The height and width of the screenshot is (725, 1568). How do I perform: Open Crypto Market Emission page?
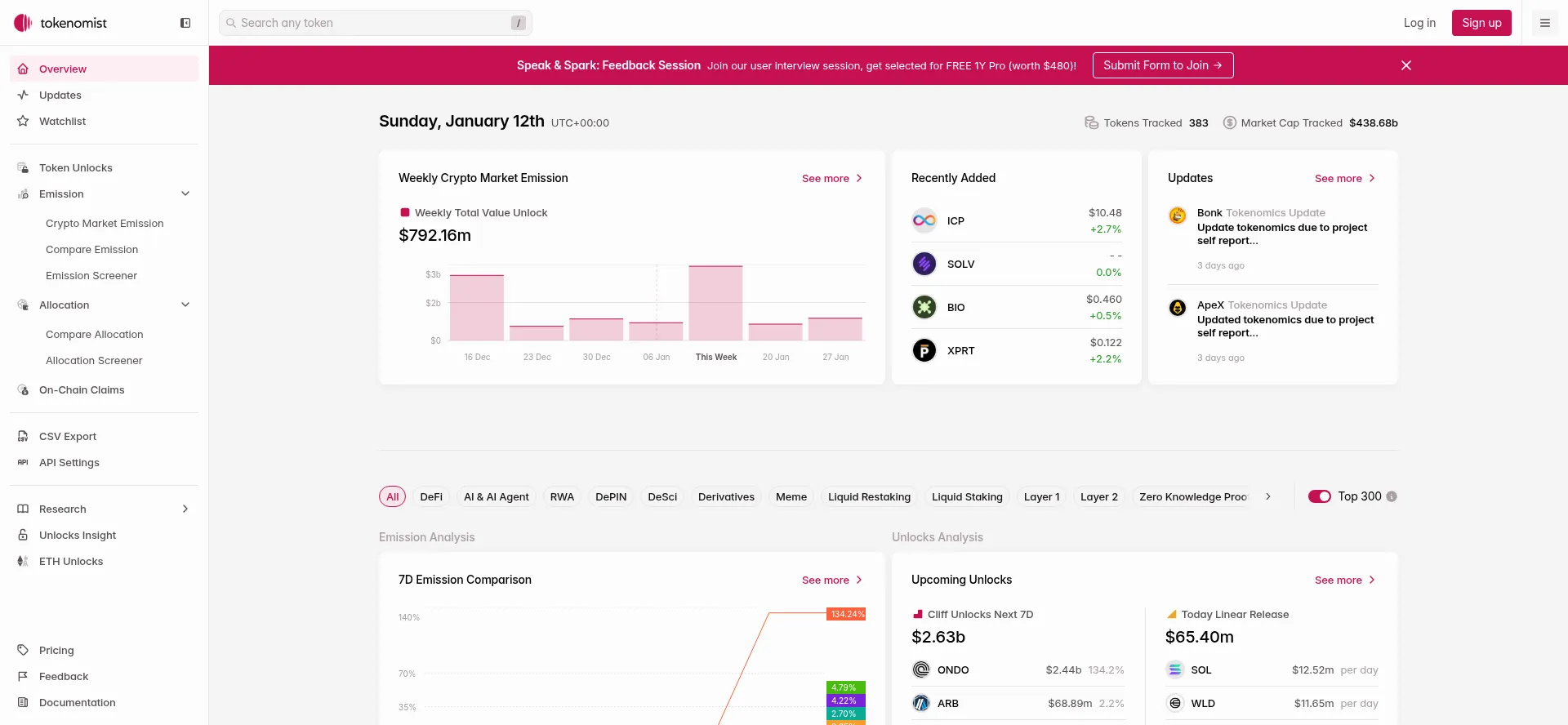pos(105,223)
